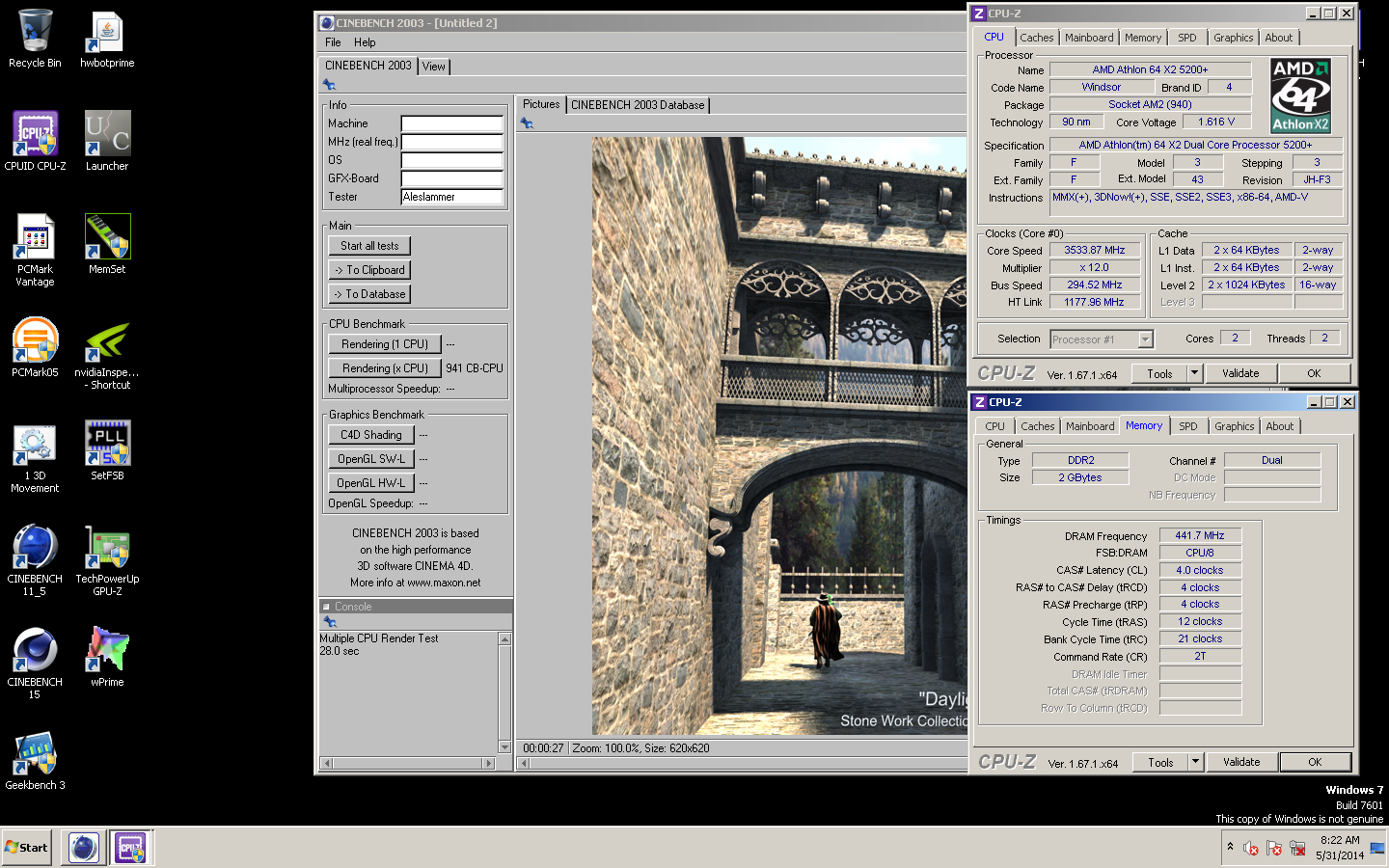The width and height of the screenshot is (1389, 868).
Task: Open the CPU tab in bottom CPU-Z window
Action: [x=995, y=426]
